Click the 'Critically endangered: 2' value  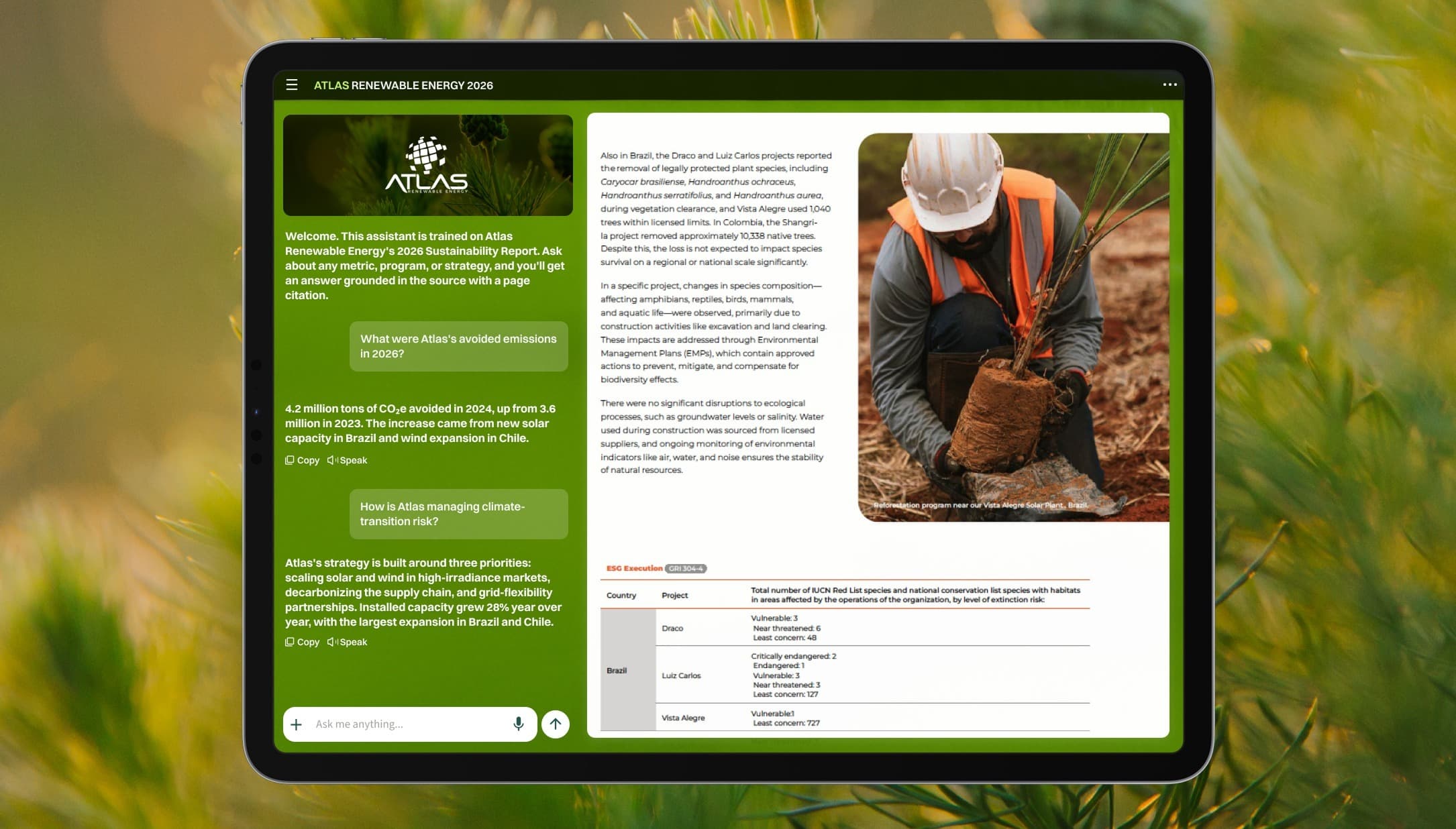coord(794,656)
